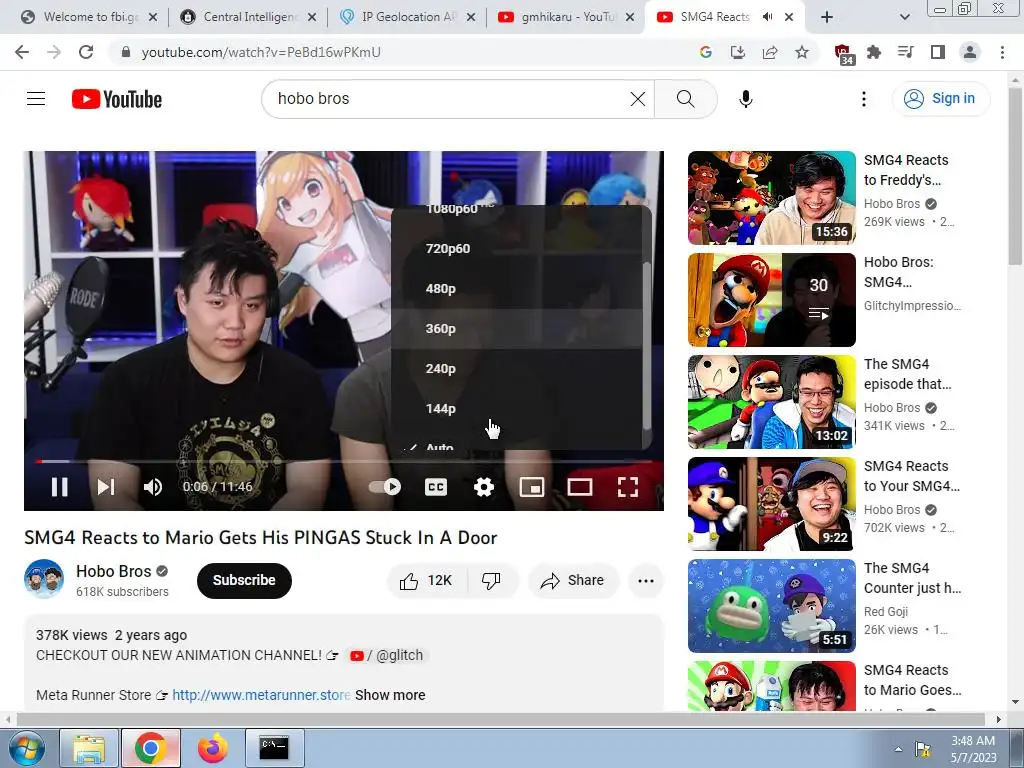This screenshot has height=768, width=1024.
Task: Dislike the video
Action: pos(491,581)
